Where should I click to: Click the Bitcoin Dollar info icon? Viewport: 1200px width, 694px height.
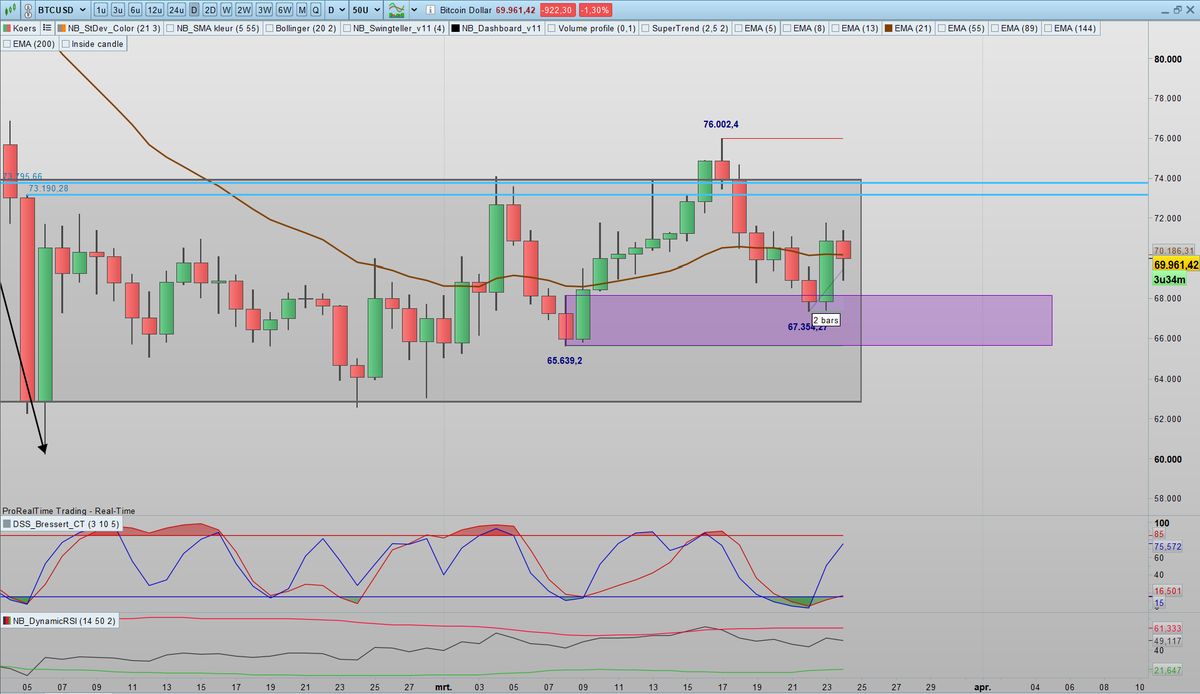(x=431, y=10)
